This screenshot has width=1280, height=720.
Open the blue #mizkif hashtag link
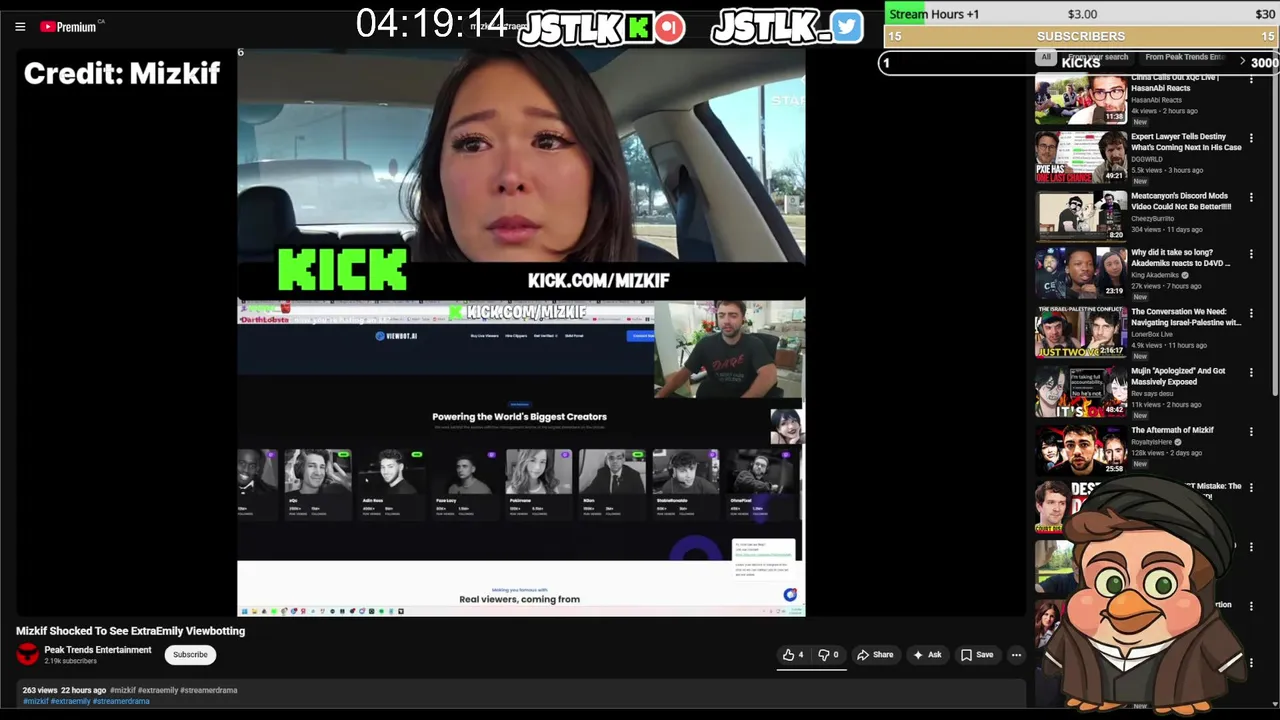tap(35, 701)
